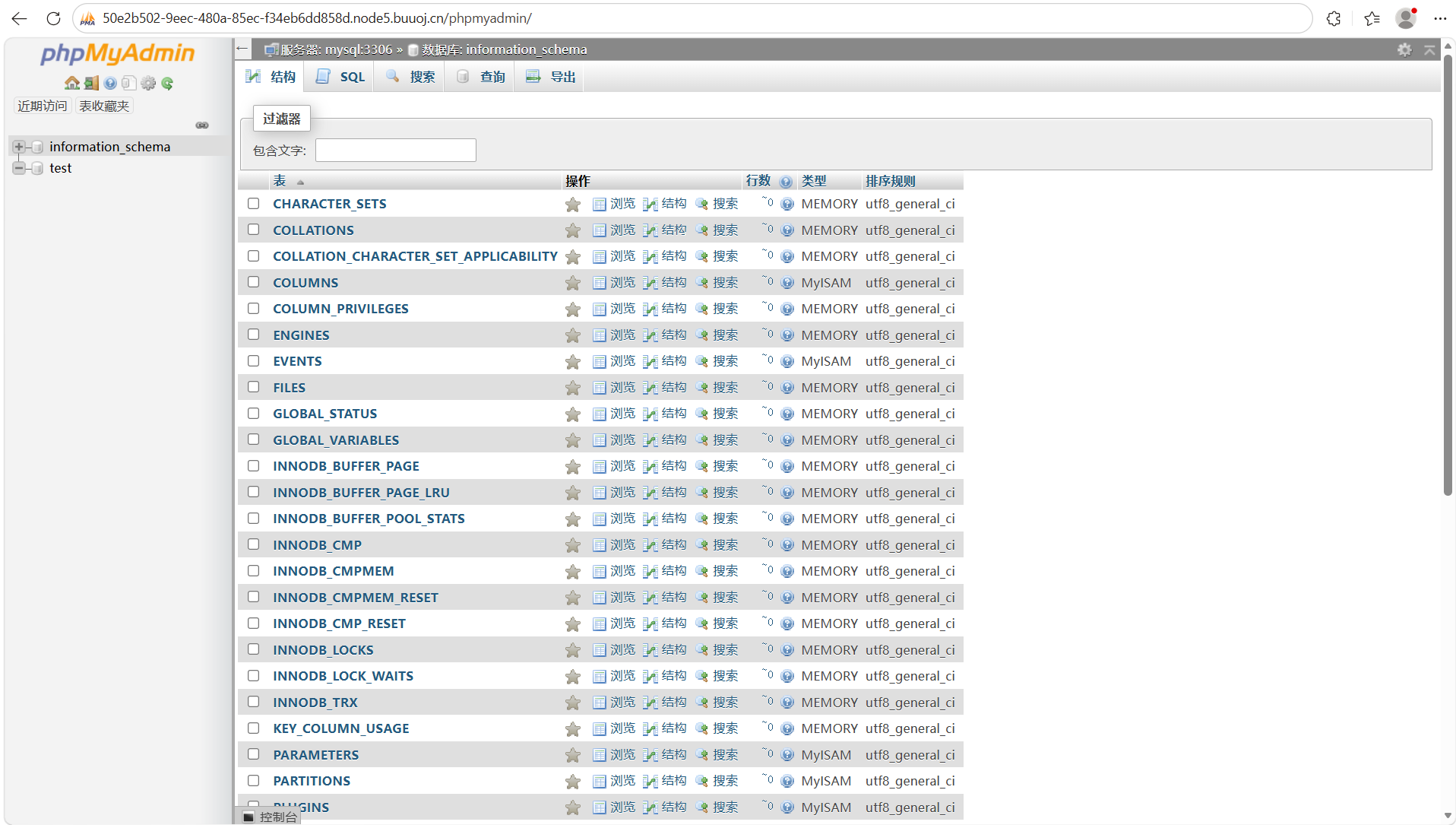Click the phpMyAdmin logo
The image size is (1456, 825).
coord(118,52)
